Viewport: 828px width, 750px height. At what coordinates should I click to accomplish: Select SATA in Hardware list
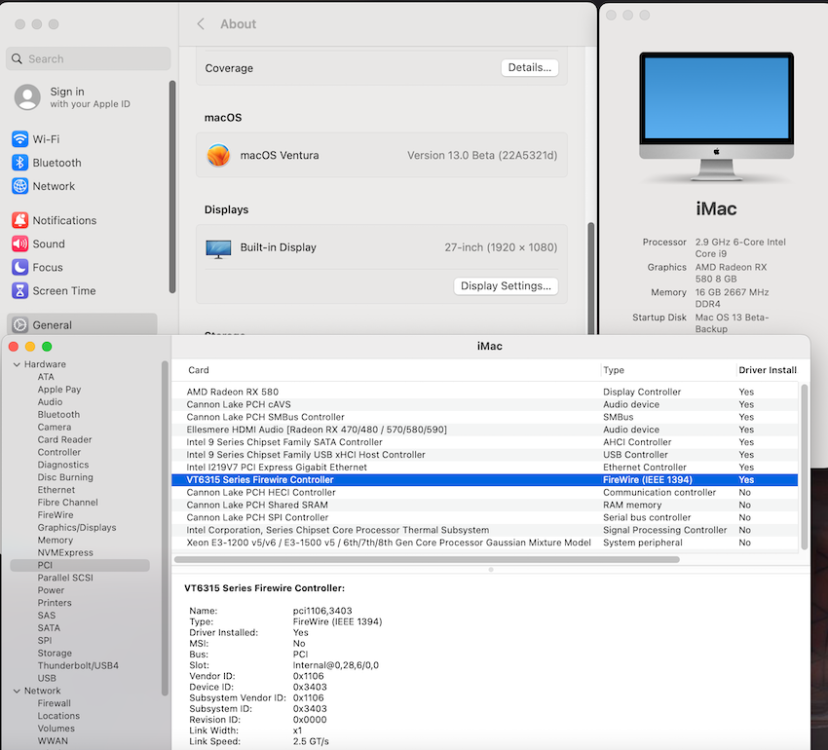[x=49, y=628]
